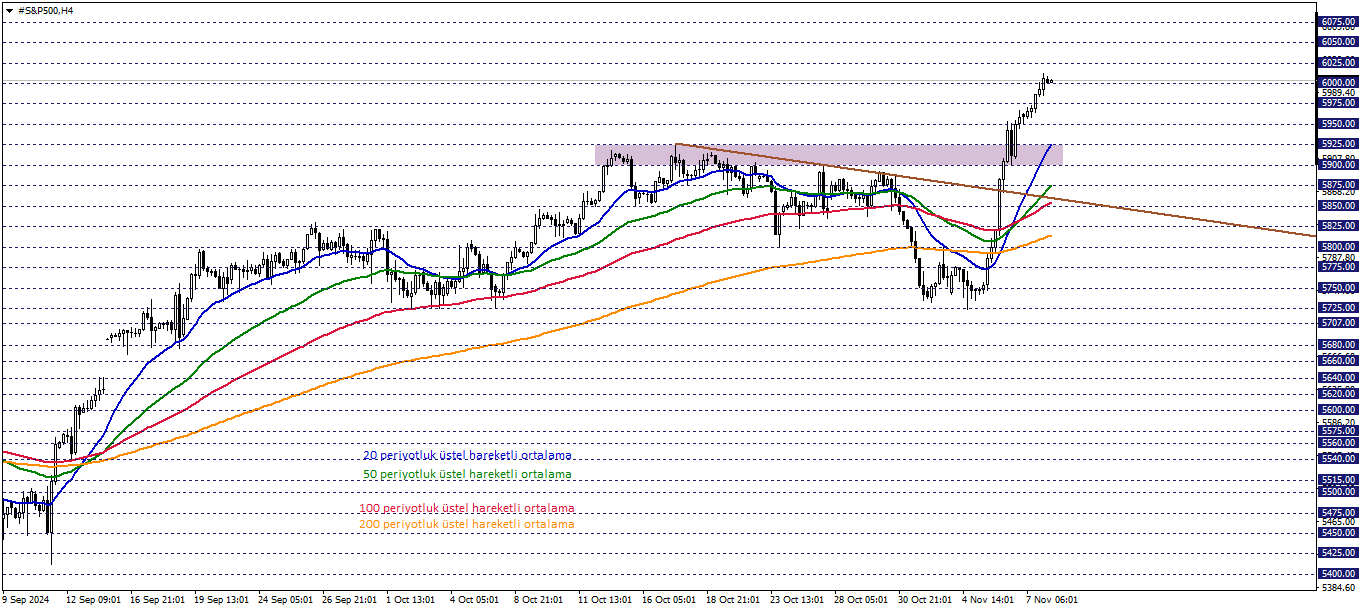Click the '12 Sep 09:01' time label

point(95,600)
